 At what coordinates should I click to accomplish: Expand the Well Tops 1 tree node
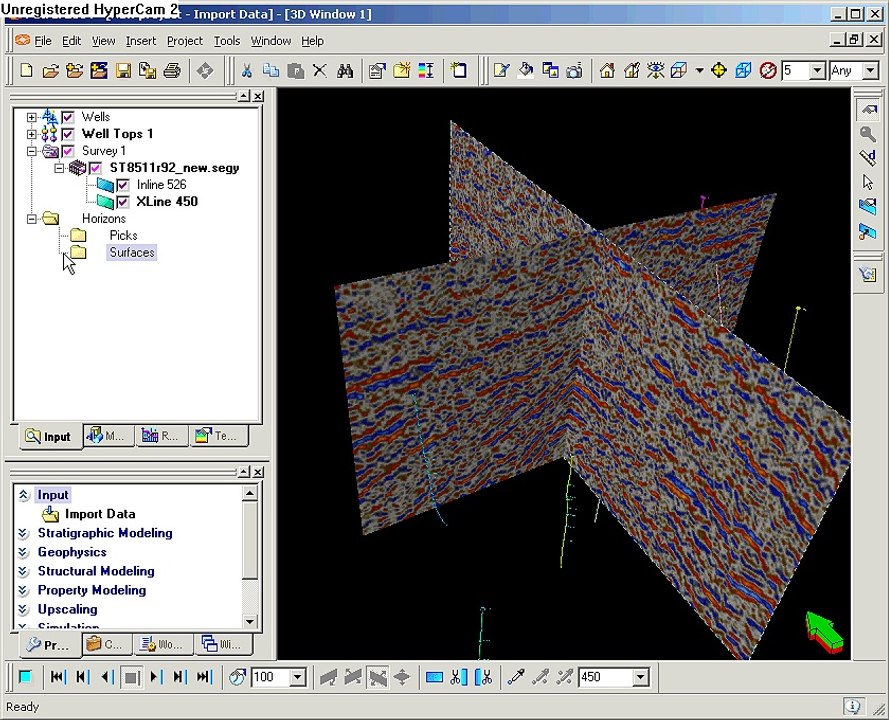coord(32,134)
